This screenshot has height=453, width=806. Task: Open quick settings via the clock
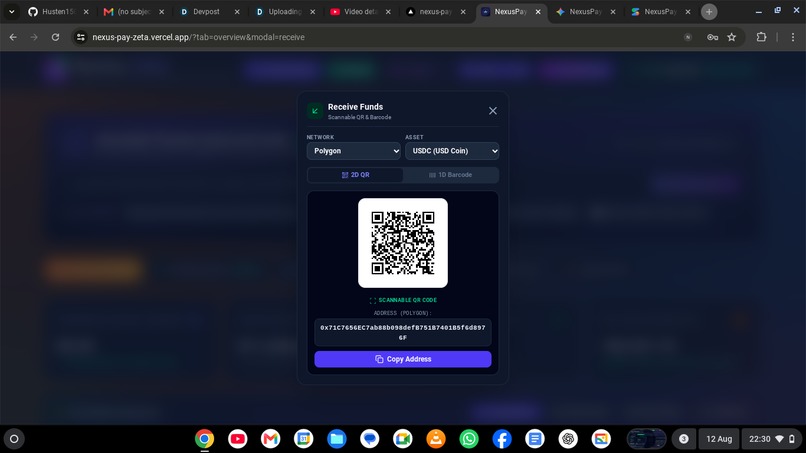772,439
